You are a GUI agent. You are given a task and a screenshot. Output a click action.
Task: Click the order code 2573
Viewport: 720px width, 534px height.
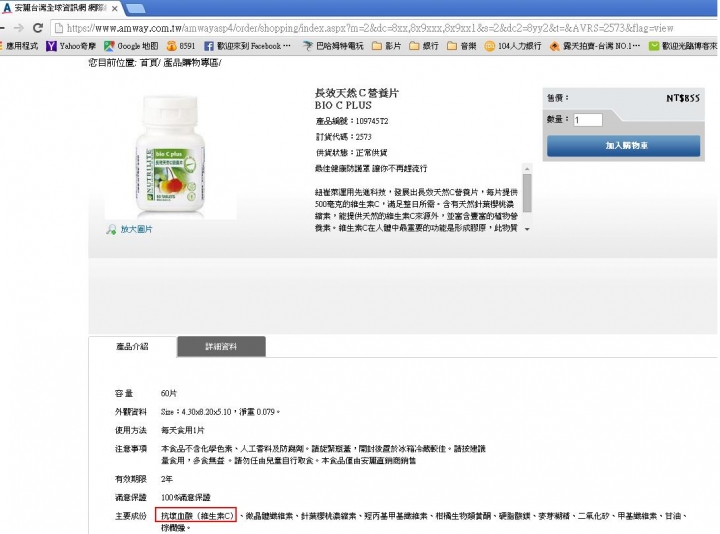pos(363,137)
